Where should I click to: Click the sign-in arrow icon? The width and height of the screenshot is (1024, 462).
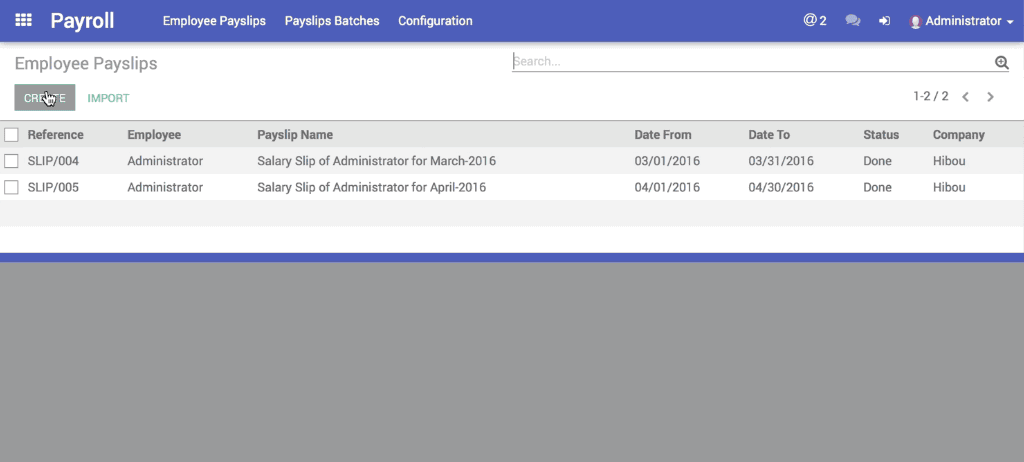884,21
